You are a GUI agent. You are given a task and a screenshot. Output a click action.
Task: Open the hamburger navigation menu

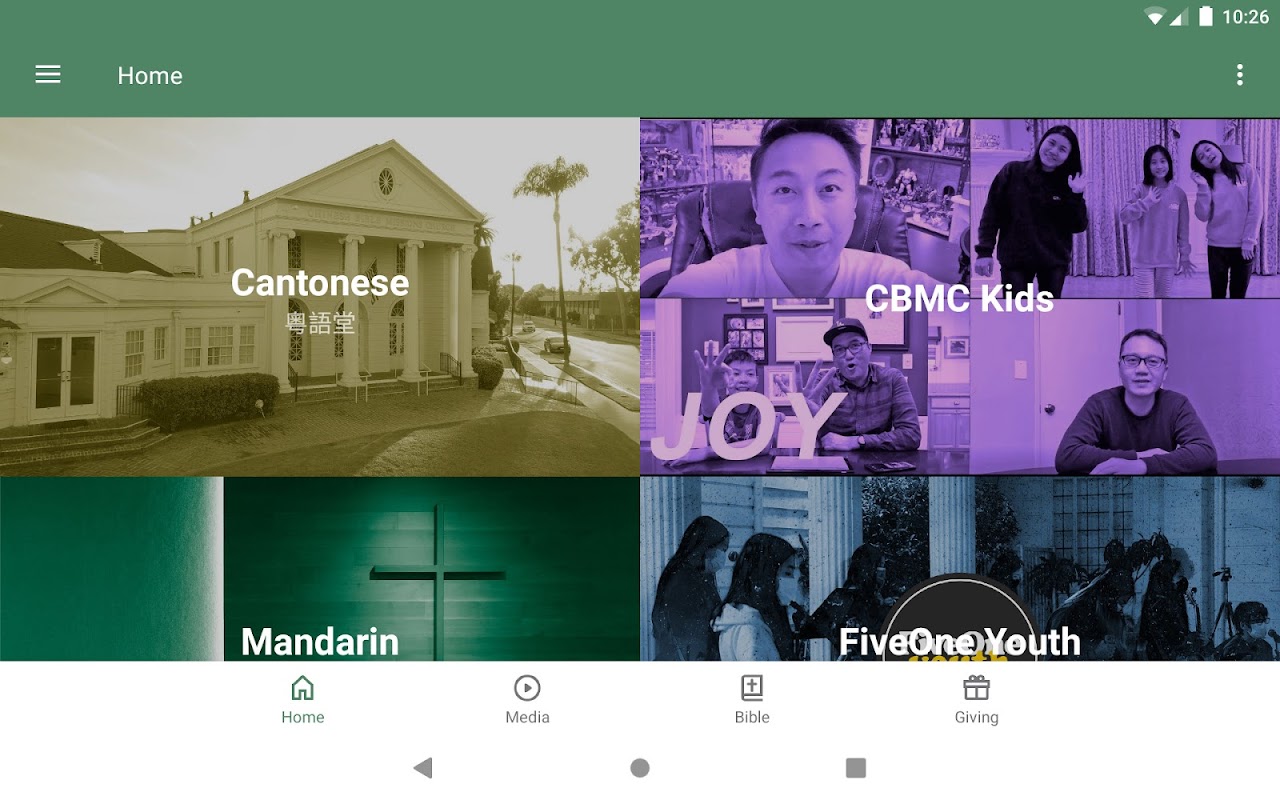click(48, 75)
